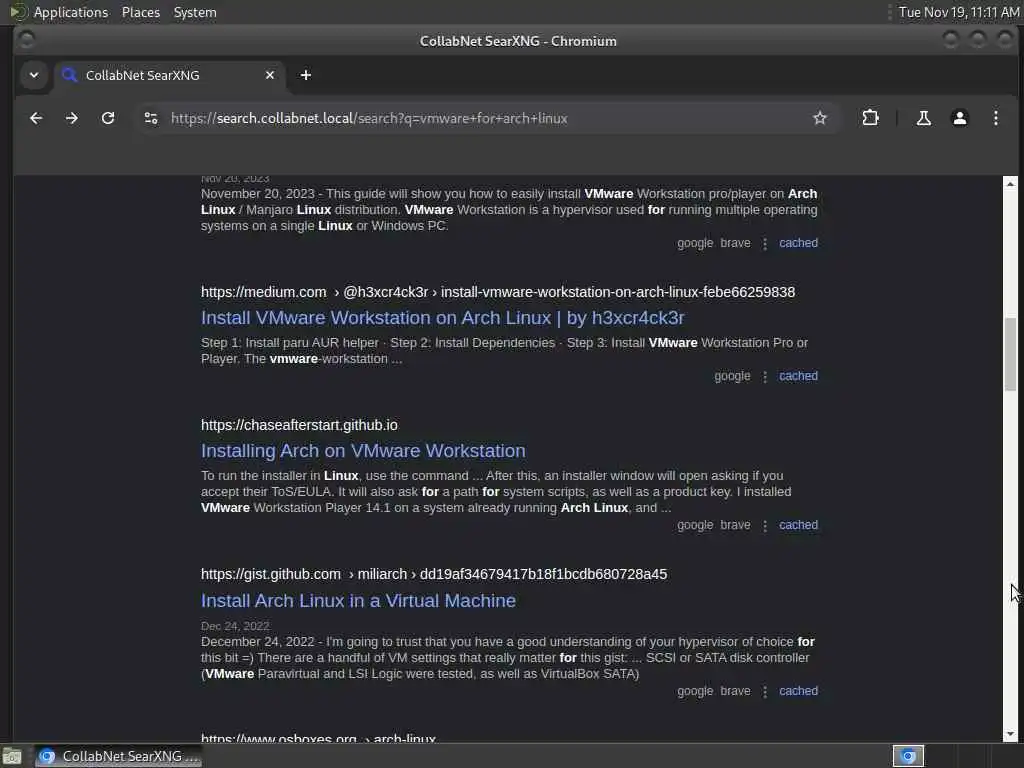This screenshot has width=1024, height=768.
Task: Go forward in browser history
Action: point(72,118)
